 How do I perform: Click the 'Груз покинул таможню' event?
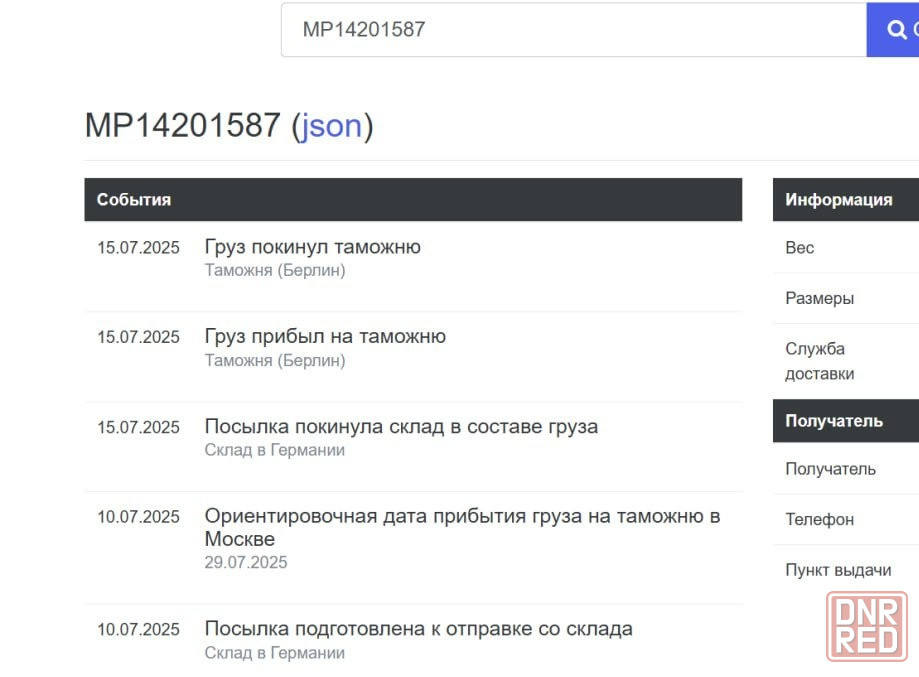point(312,247)
